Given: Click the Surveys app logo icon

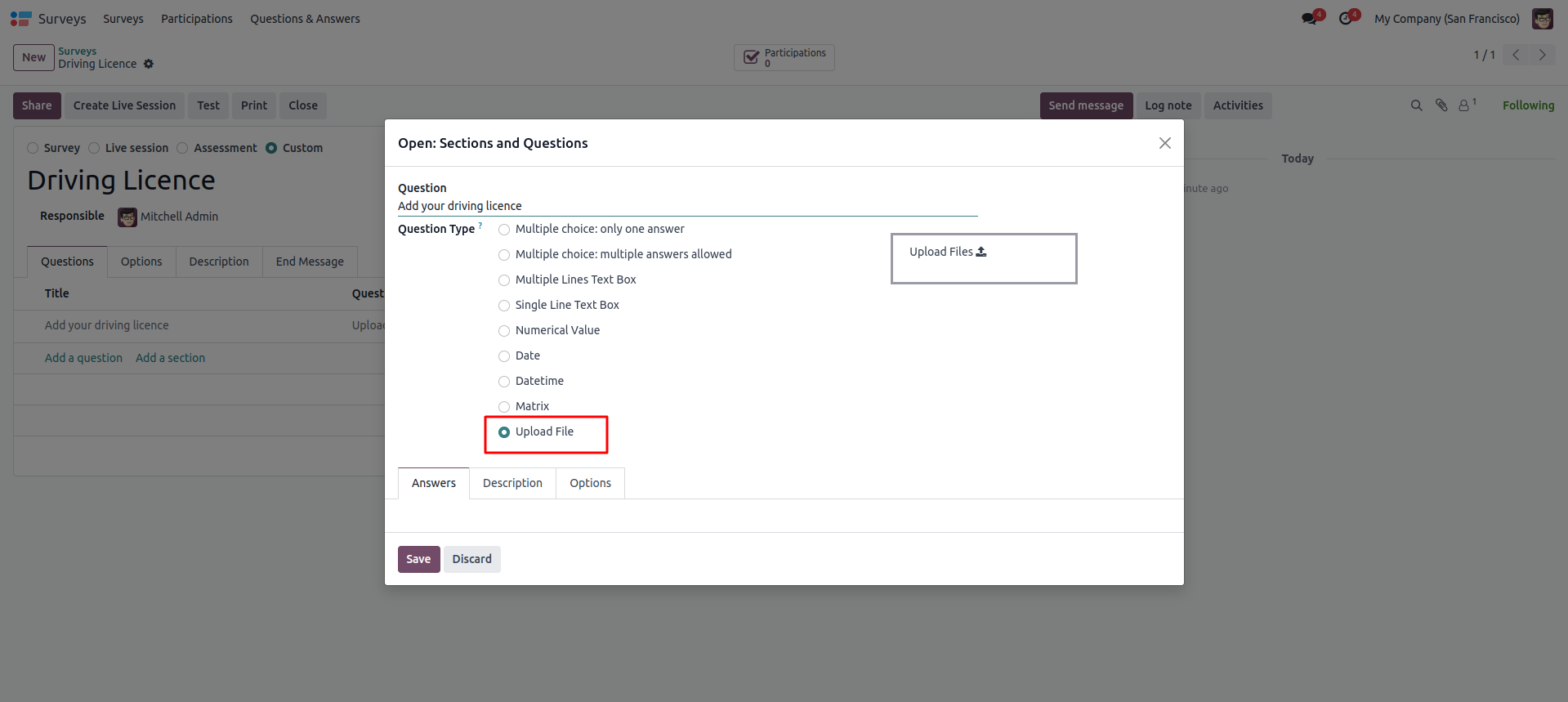Looking at the screenshot, I should [21, 19].
